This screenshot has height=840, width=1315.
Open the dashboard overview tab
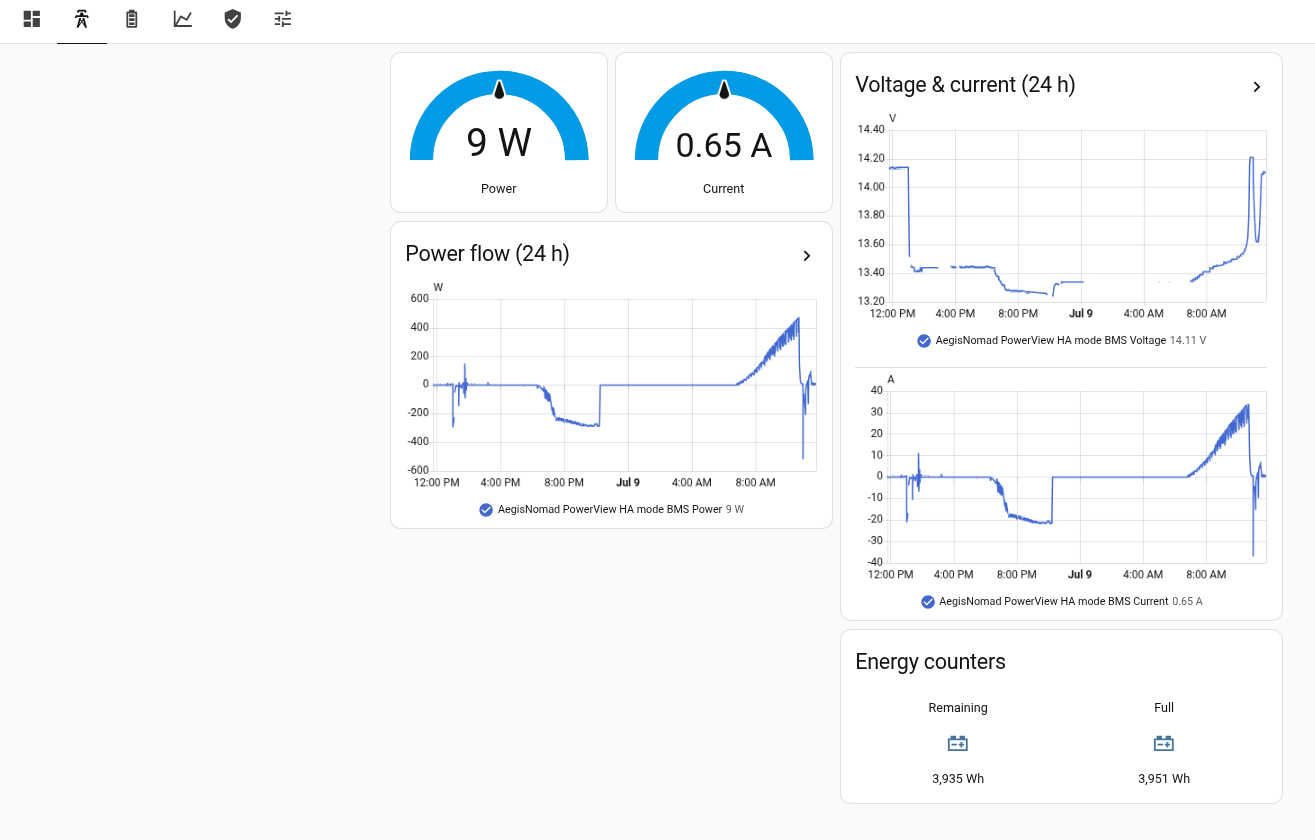click(x=32, y=19)
